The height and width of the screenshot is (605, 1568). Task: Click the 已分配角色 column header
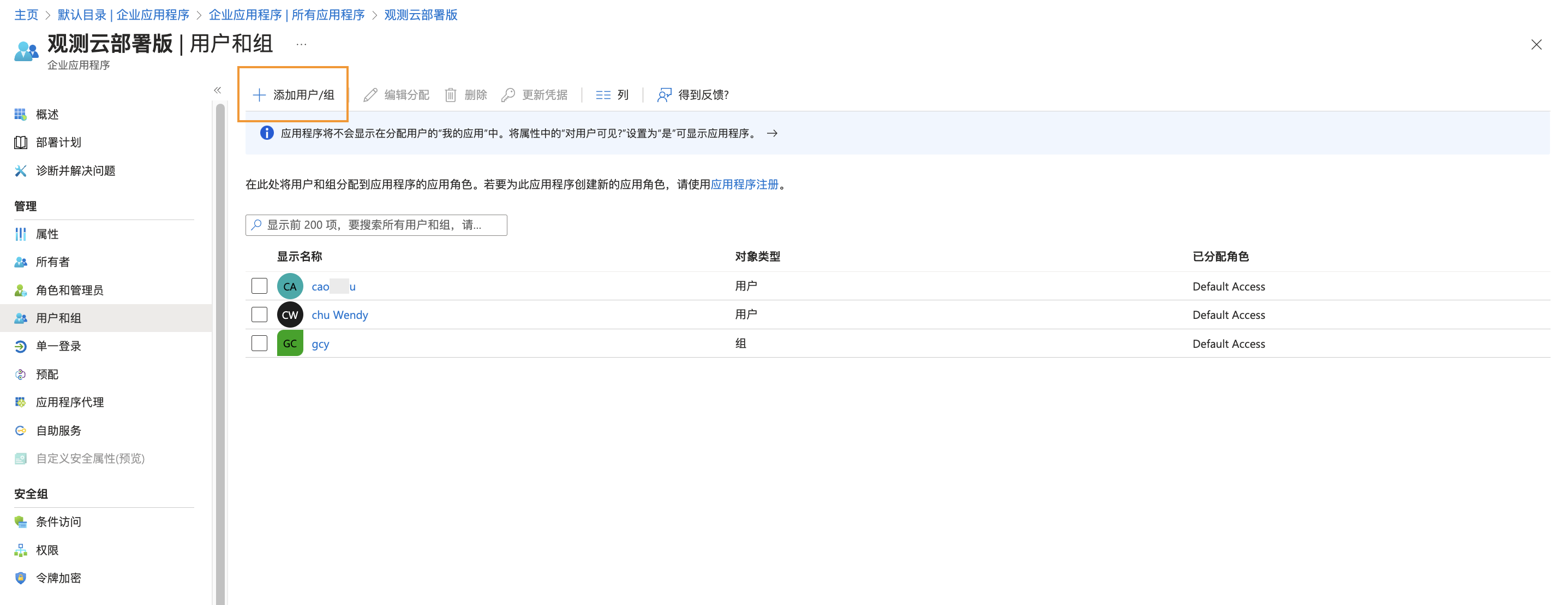click(1220, 257)
